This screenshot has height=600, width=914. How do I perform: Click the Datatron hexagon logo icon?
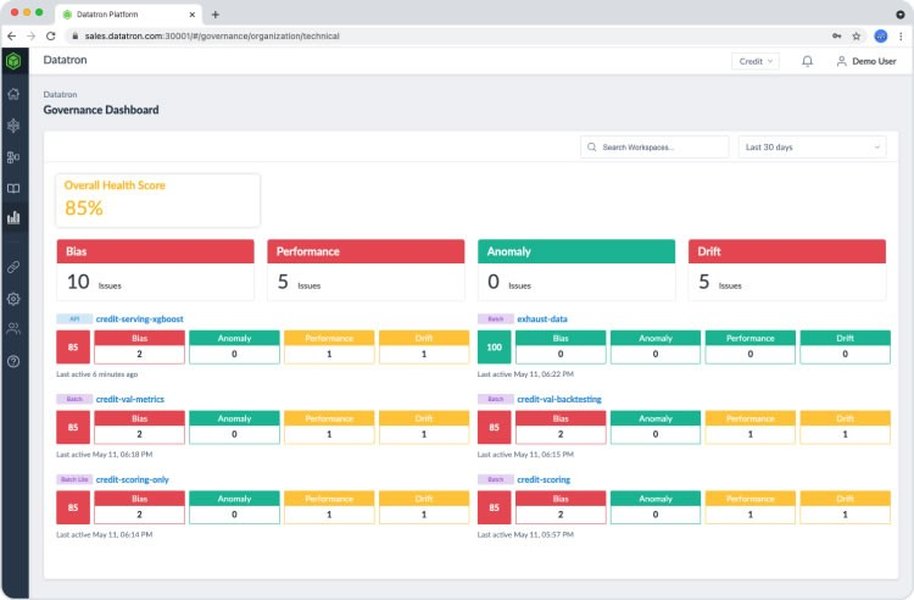point(13,61)
